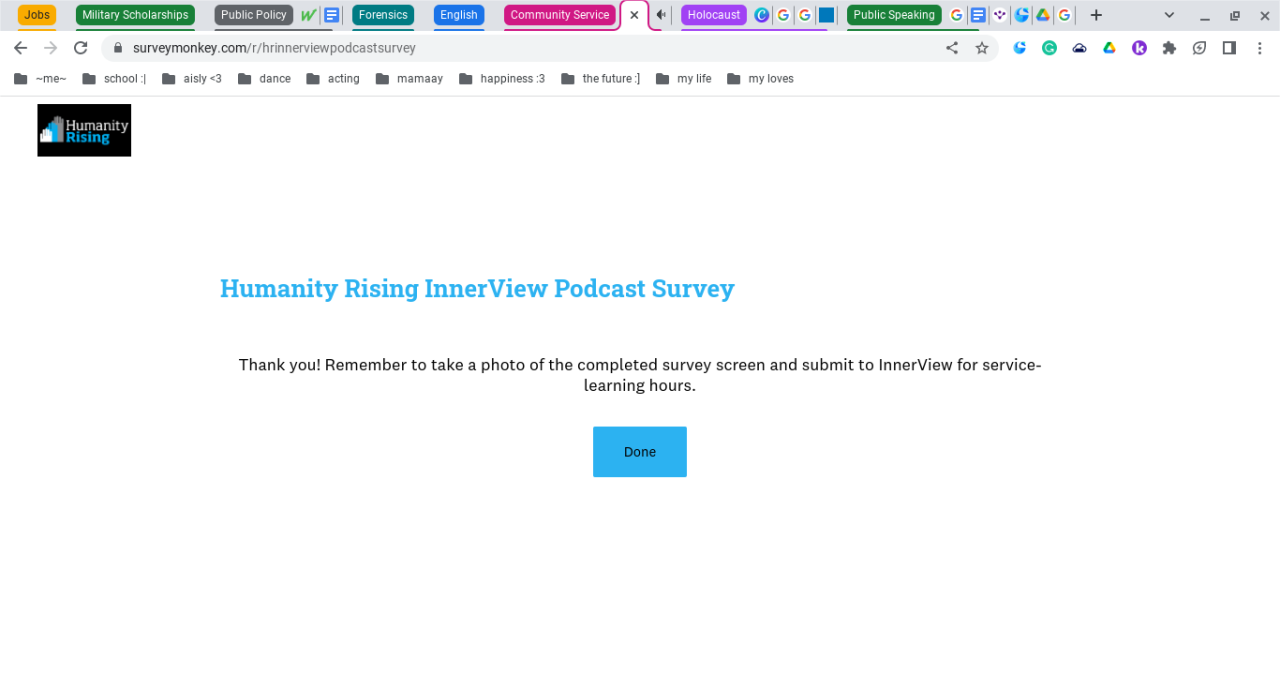This screenshot has width=1280, height=675.
Task: Click the leaf performance icon
Action: [x=1199, y=48]
